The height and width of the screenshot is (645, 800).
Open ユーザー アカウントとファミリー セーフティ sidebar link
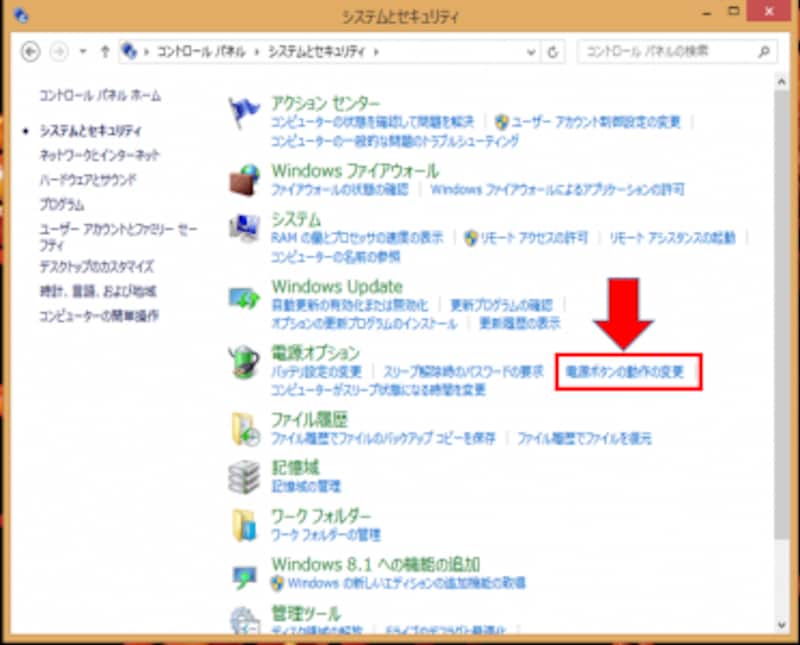point(118,237)
